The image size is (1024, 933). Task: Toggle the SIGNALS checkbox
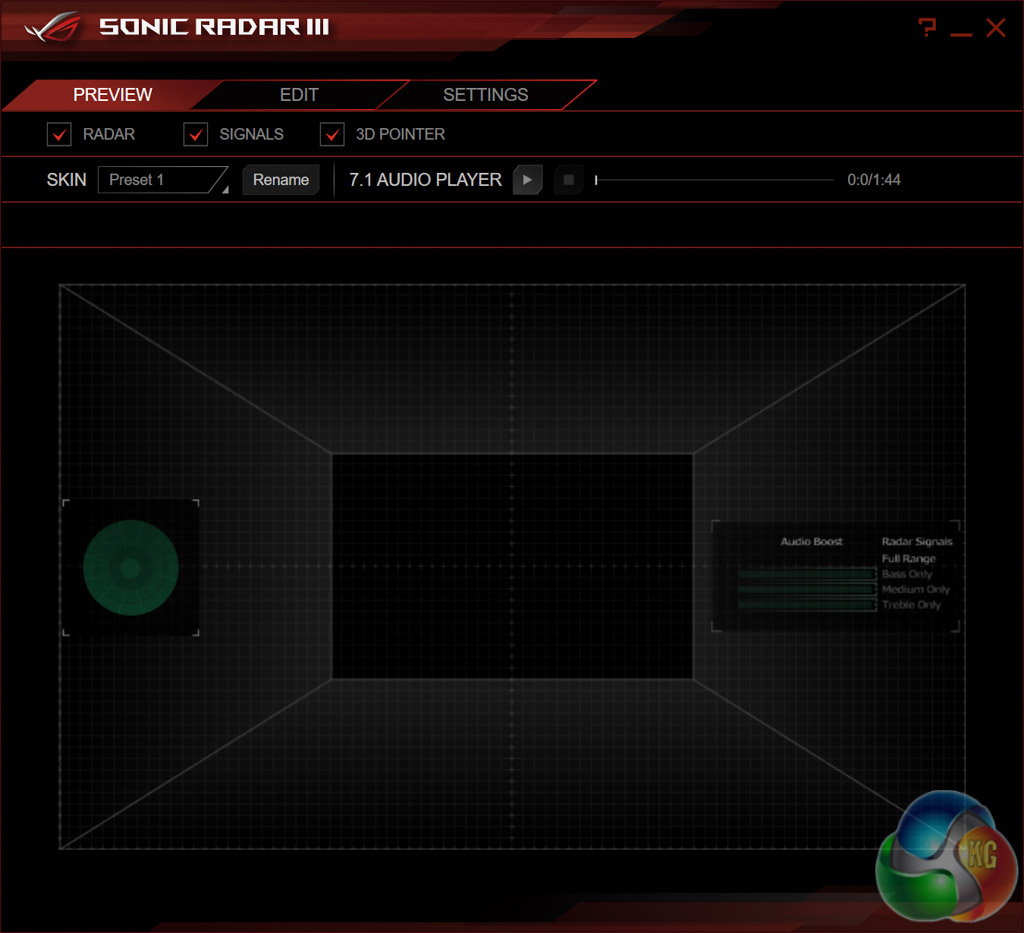[x=196, y=134]
